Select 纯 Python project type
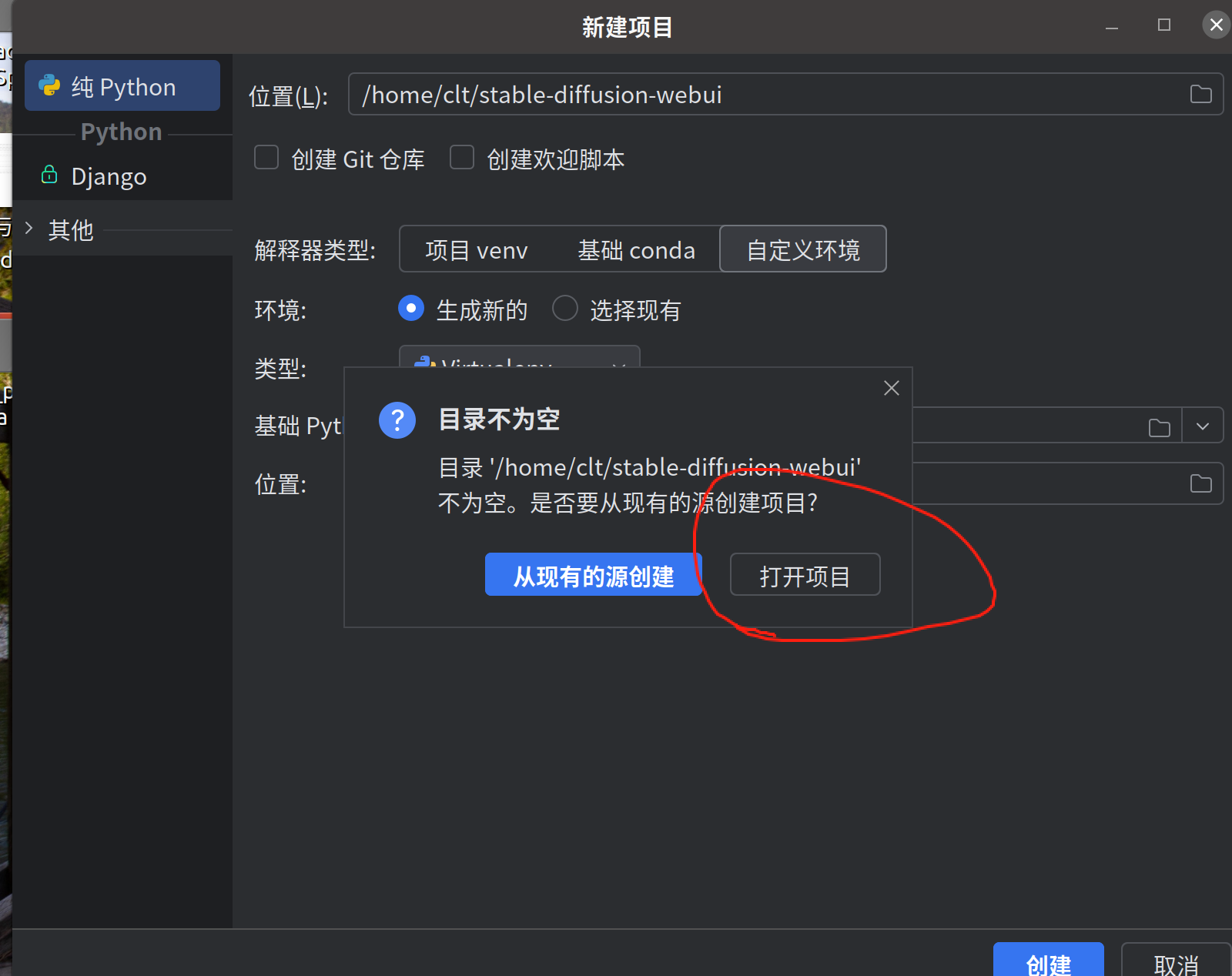Viewport: 1232px width, 976px height. click(122, 85)
